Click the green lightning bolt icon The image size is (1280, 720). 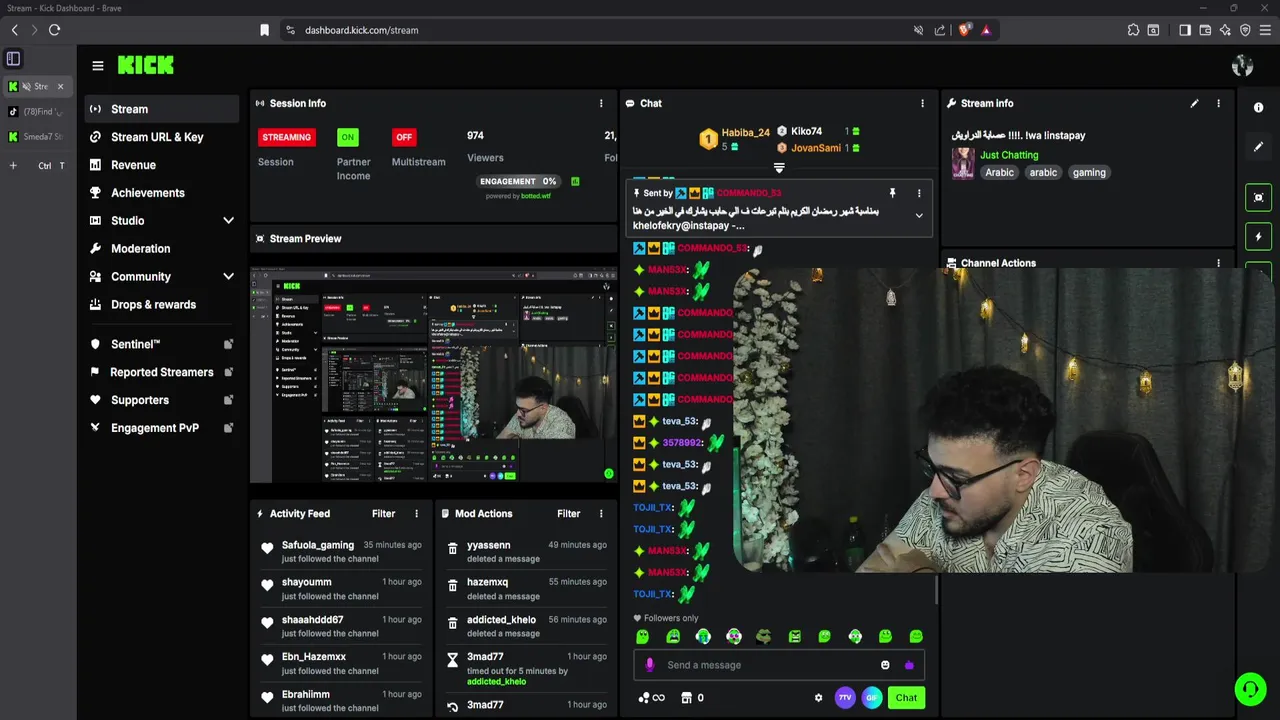point(1259,237)
